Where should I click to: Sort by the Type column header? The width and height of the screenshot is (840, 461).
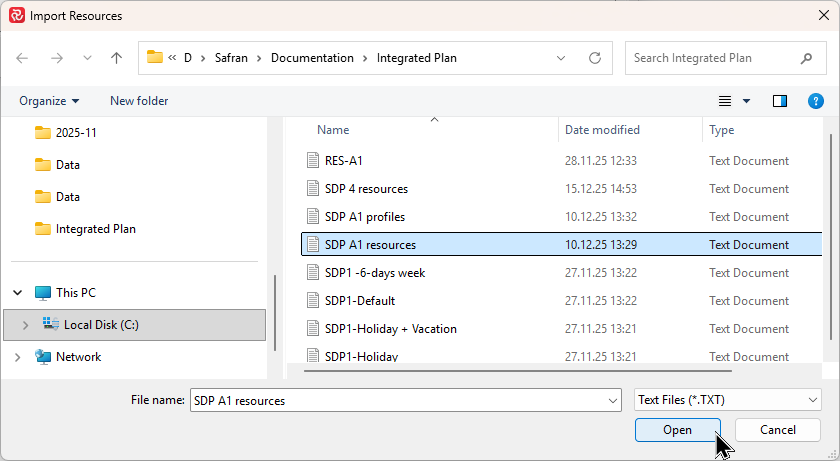tap(722, 130)
